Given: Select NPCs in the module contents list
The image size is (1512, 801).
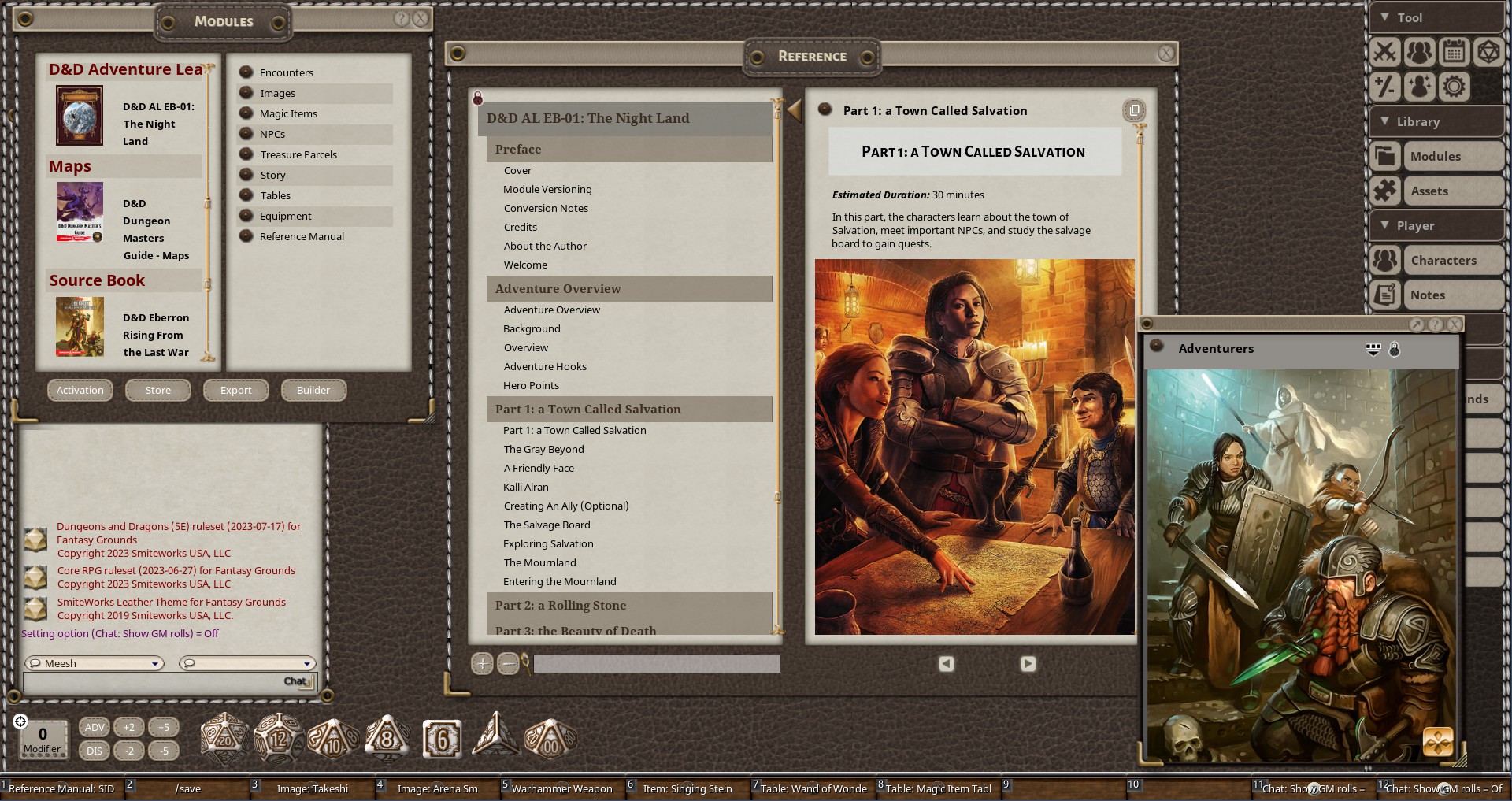Looking at the screenshot, I should 315,134.
